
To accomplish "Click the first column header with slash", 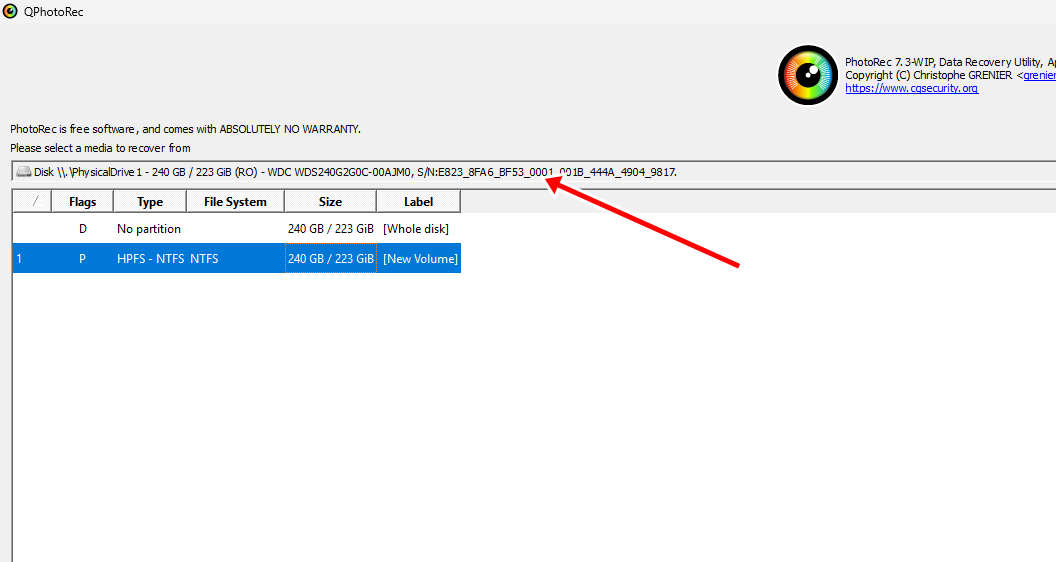I will pyautogui.click(x=32, y=201).
